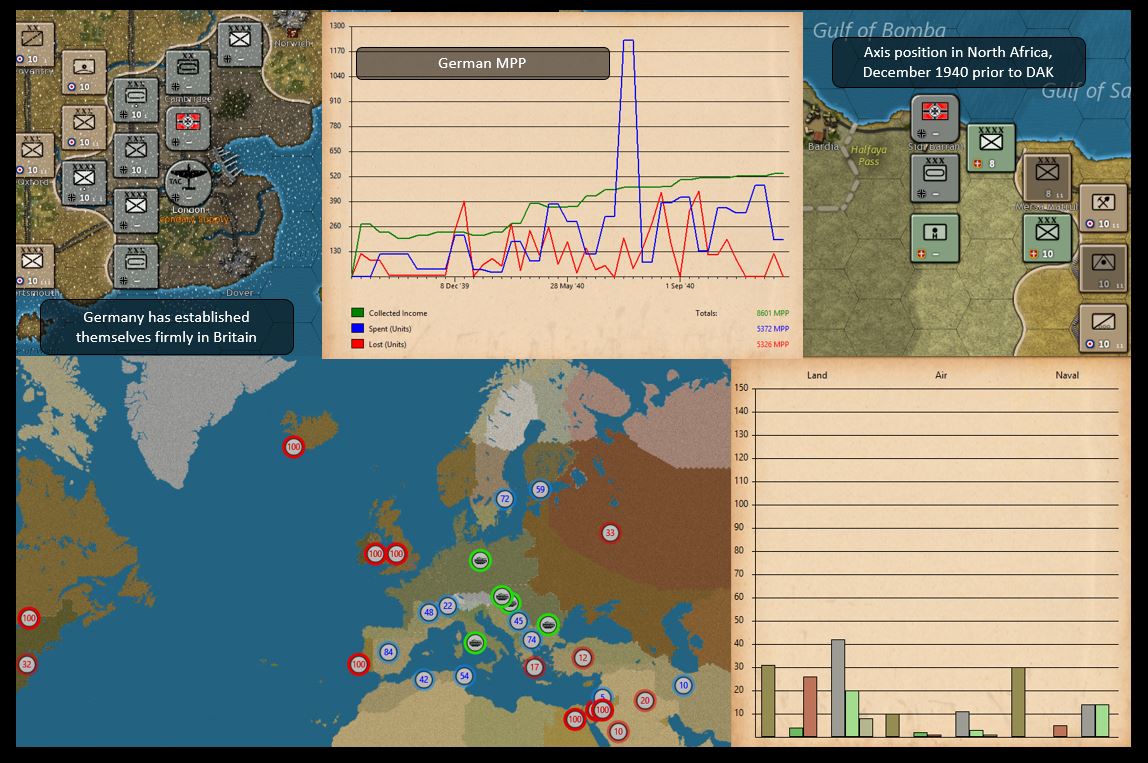This screenshot has height=763, width=1148.
Task: Click the 'Norwich' city label
Action: click(294, 43)
